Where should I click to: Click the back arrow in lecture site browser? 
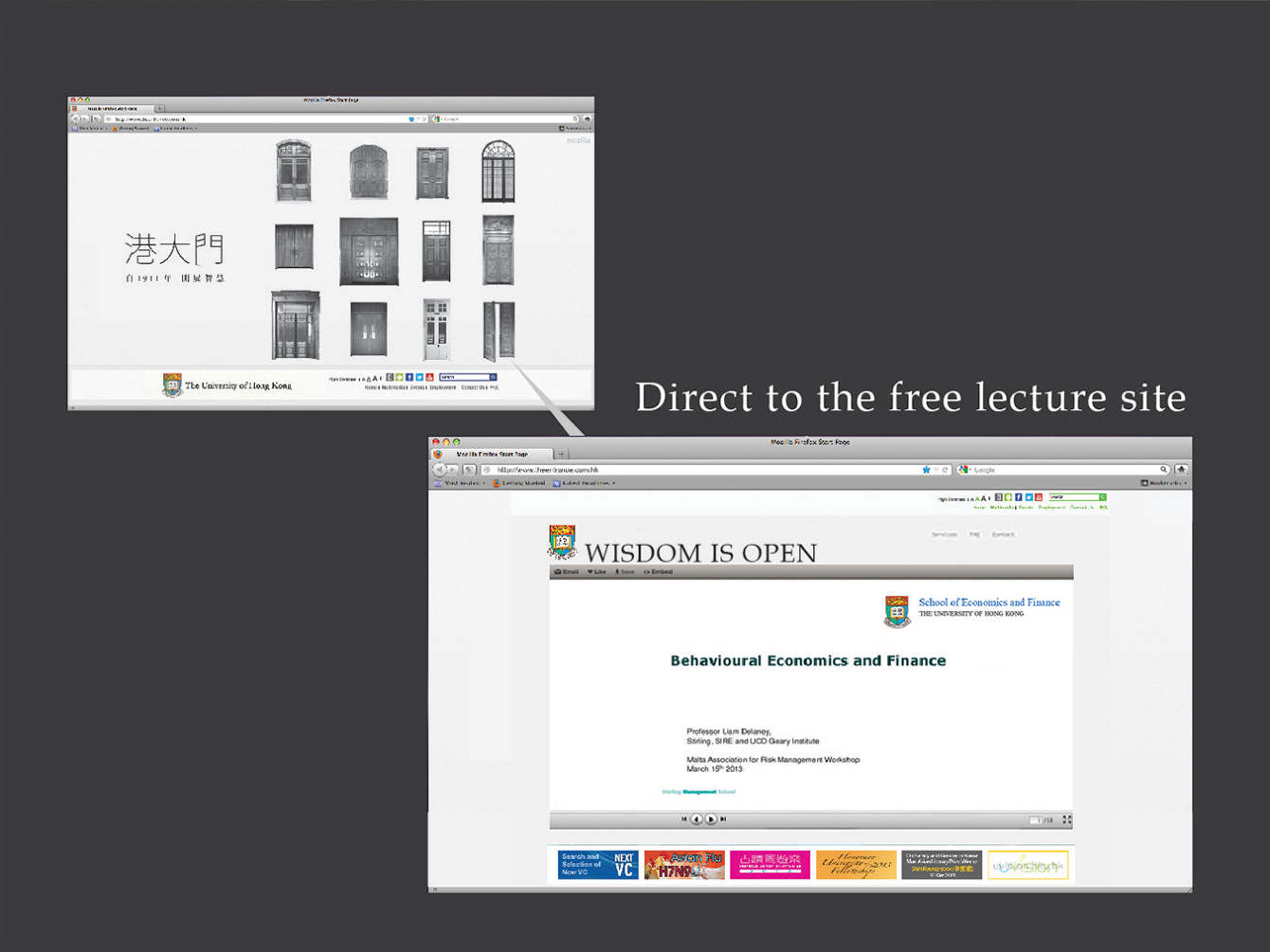click(x=440, y=470)
